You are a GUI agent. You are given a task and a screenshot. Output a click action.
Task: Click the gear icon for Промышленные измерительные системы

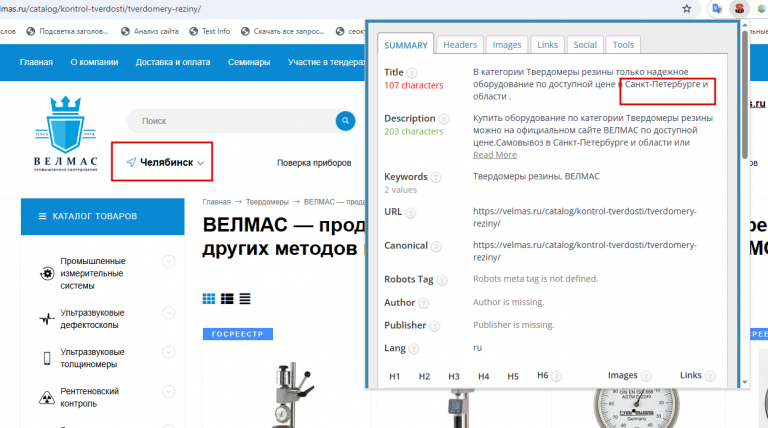pyautogui.click(x=47, y=274)
